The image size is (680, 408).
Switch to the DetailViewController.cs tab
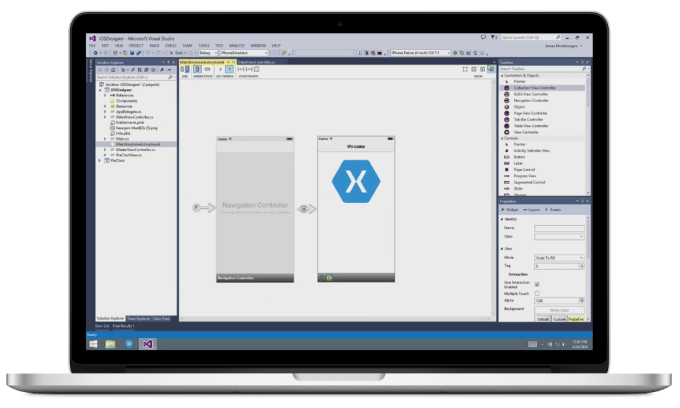point(257,62)
